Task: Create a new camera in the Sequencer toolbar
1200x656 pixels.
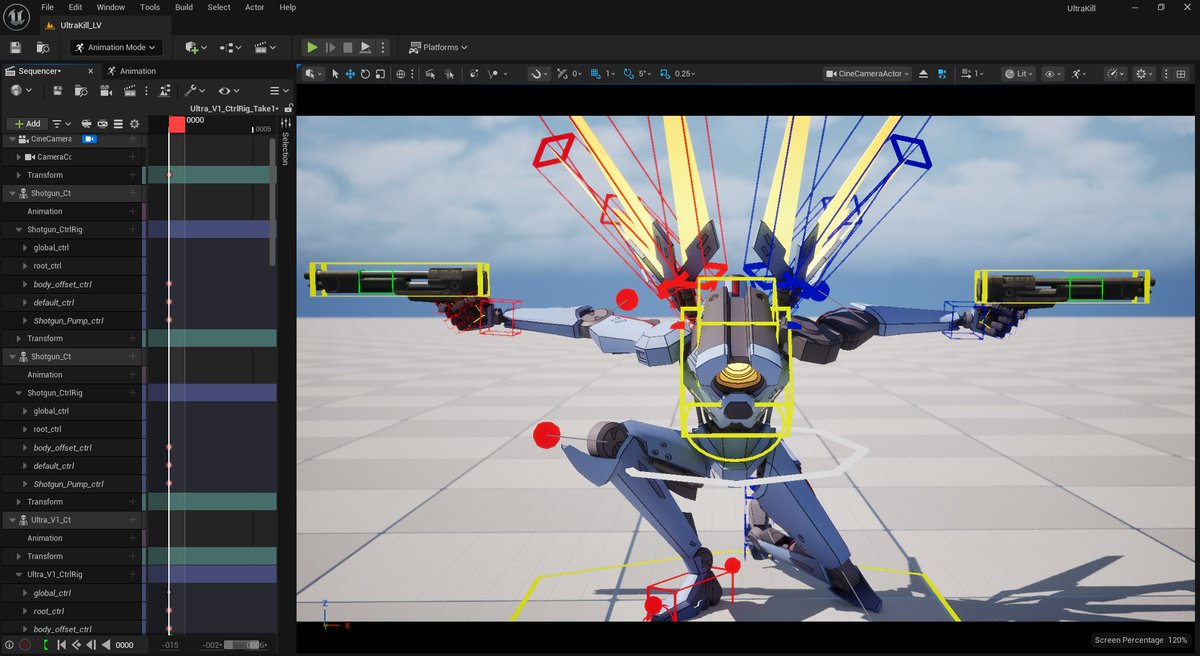Action: (105, 91)
